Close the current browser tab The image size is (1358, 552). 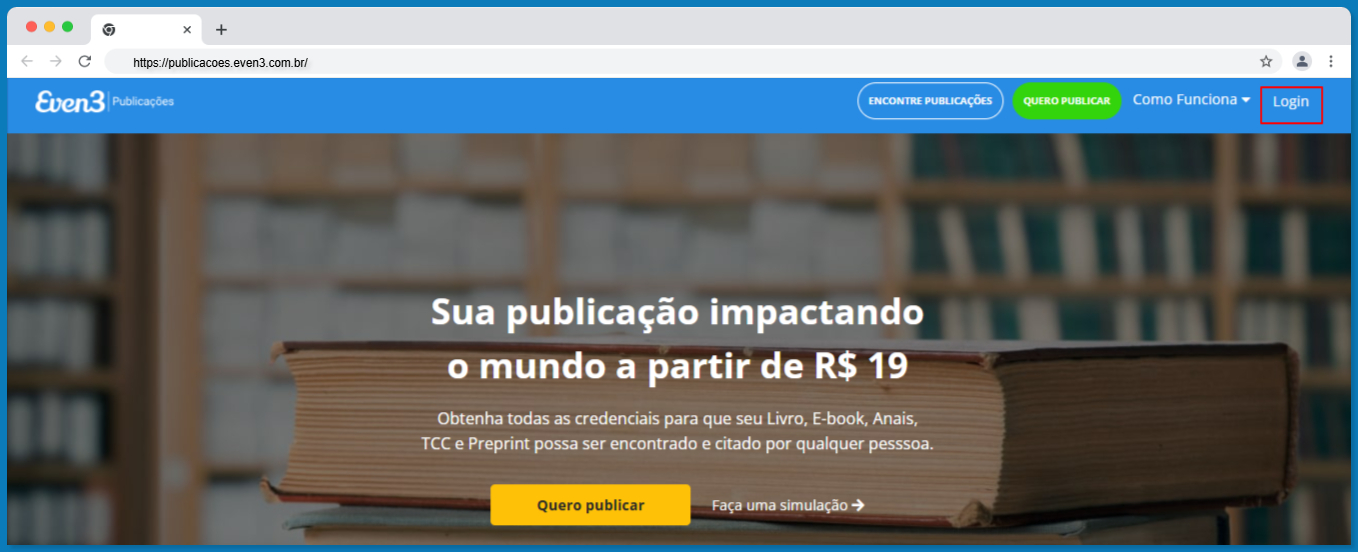click(x=187, y=30)
